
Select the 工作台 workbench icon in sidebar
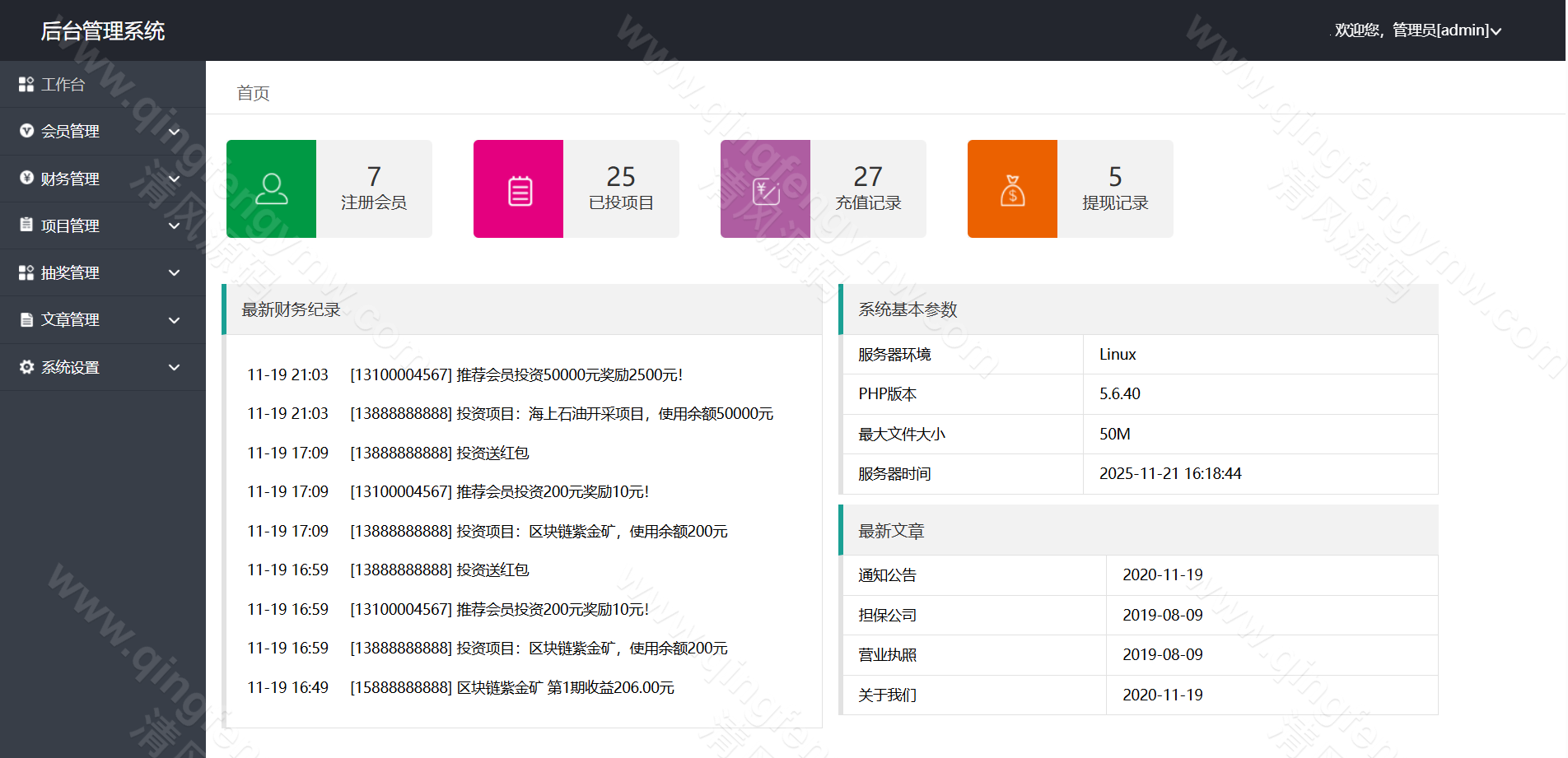pos(25,84)
